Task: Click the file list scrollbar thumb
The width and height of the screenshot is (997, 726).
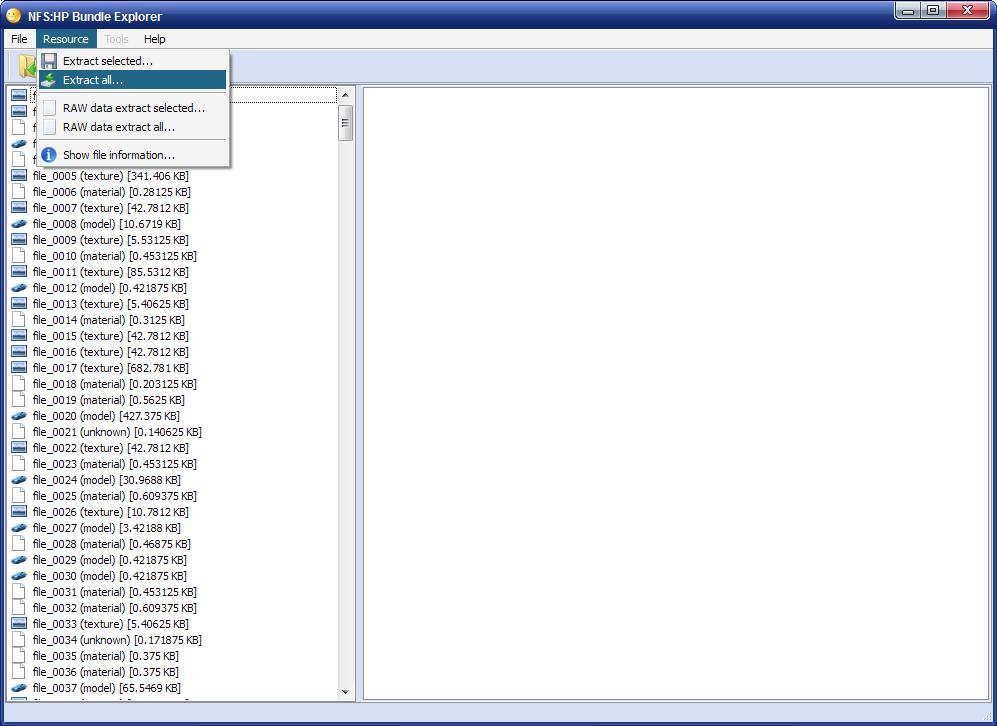Action: point(345,123)
